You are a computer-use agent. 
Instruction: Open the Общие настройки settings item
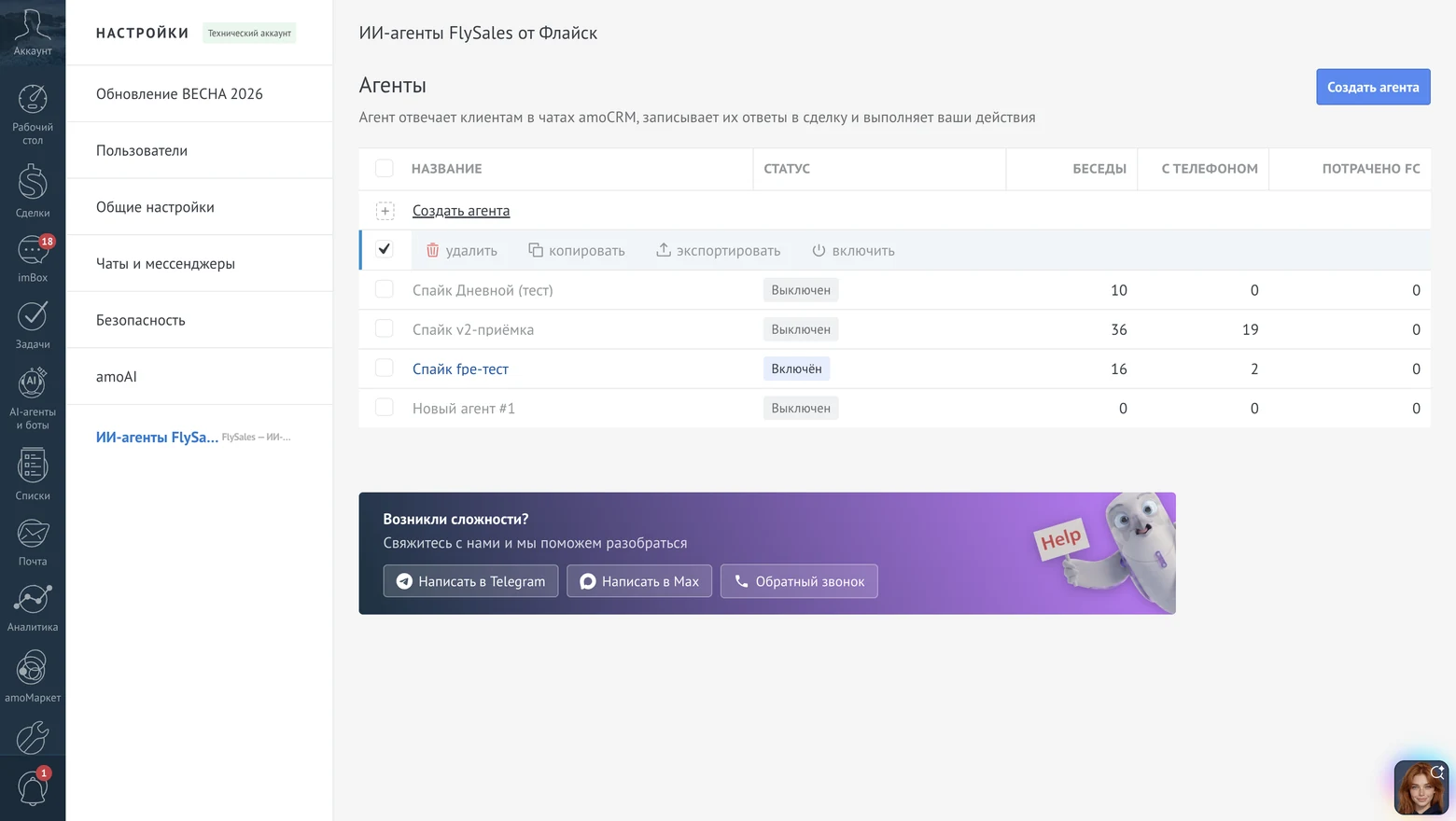coord(199,207)
